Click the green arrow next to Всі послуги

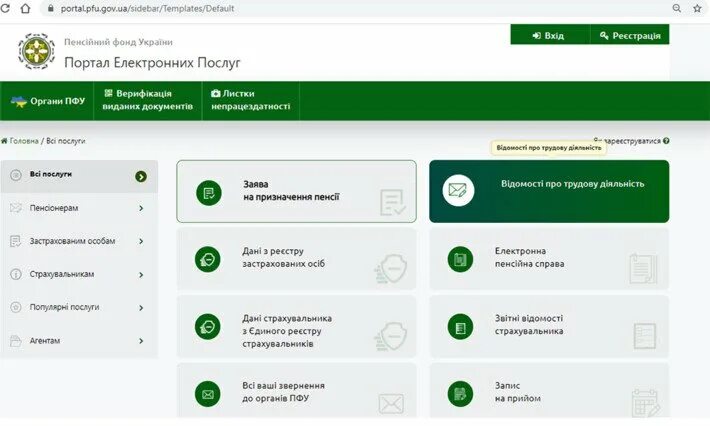[x=141, y=177]
